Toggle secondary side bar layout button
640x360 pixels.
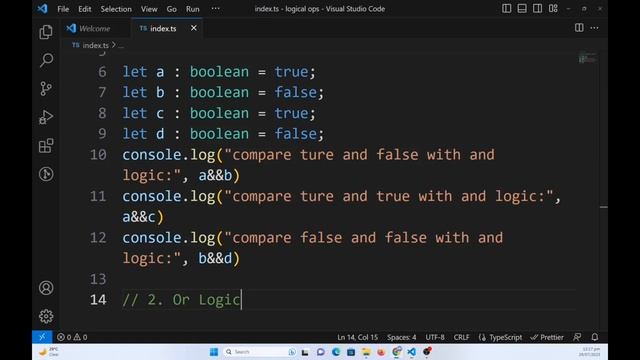537,9
